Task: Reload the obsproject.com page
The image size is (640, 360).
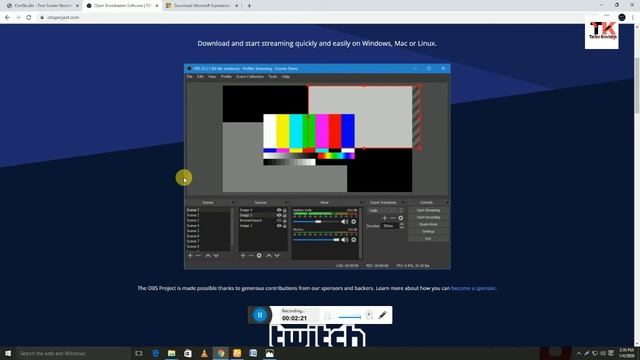Action: (x=29, y=18)
